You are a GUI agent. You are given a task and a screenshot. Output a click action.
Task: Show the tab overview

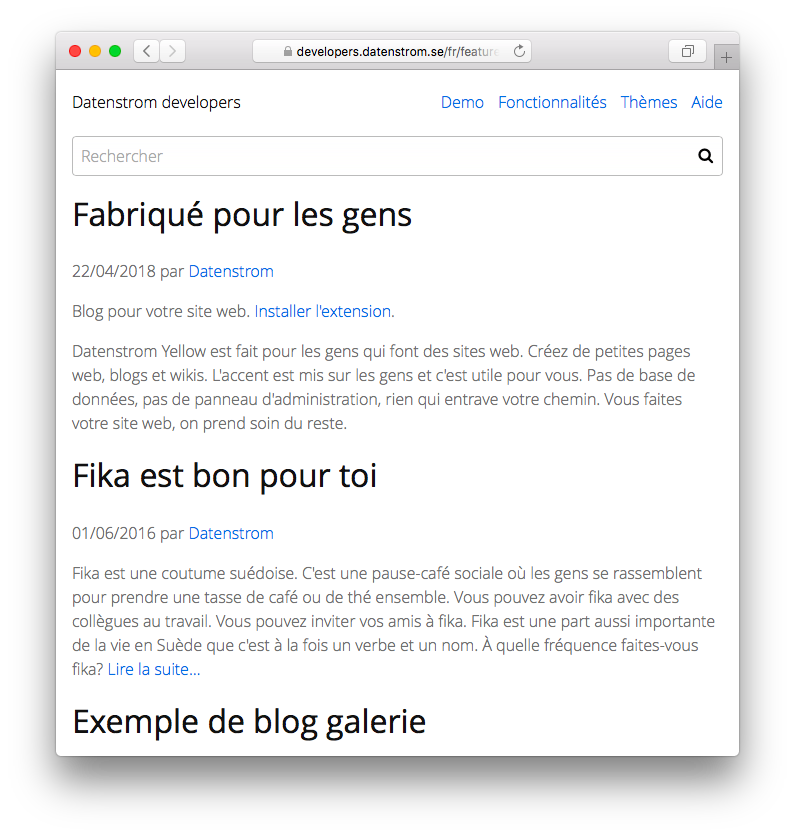click(x=687, y=51)
